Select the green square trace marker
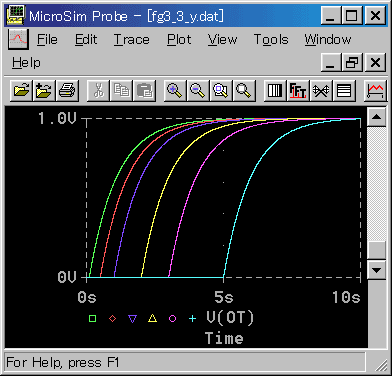 click(93, 318)
